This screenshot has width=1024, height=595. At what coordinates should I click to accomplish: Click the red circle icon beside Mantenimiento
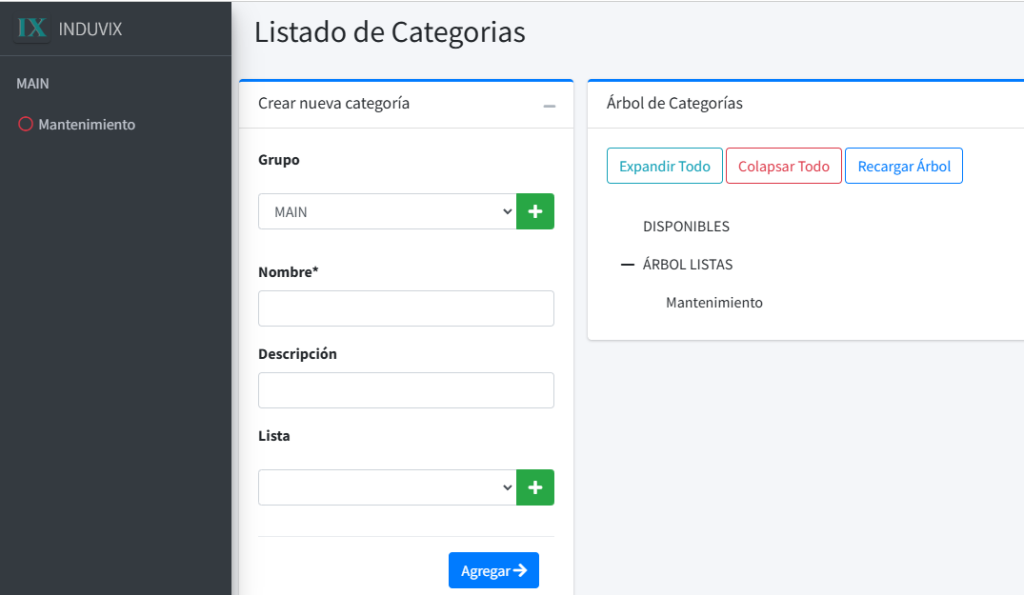26,125
